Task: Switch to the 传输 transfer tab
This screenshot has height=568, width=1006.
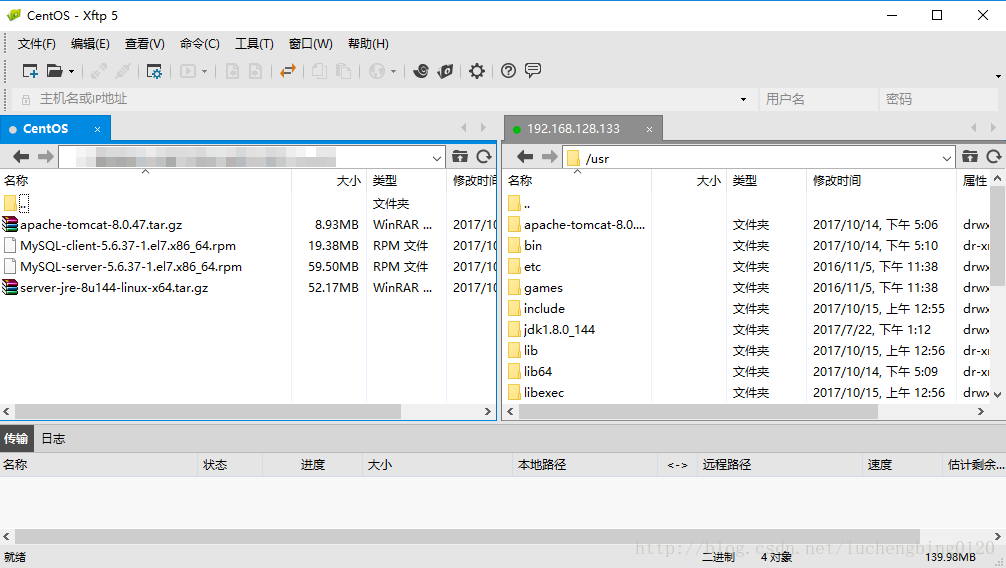Action: (x=16, y=438)
